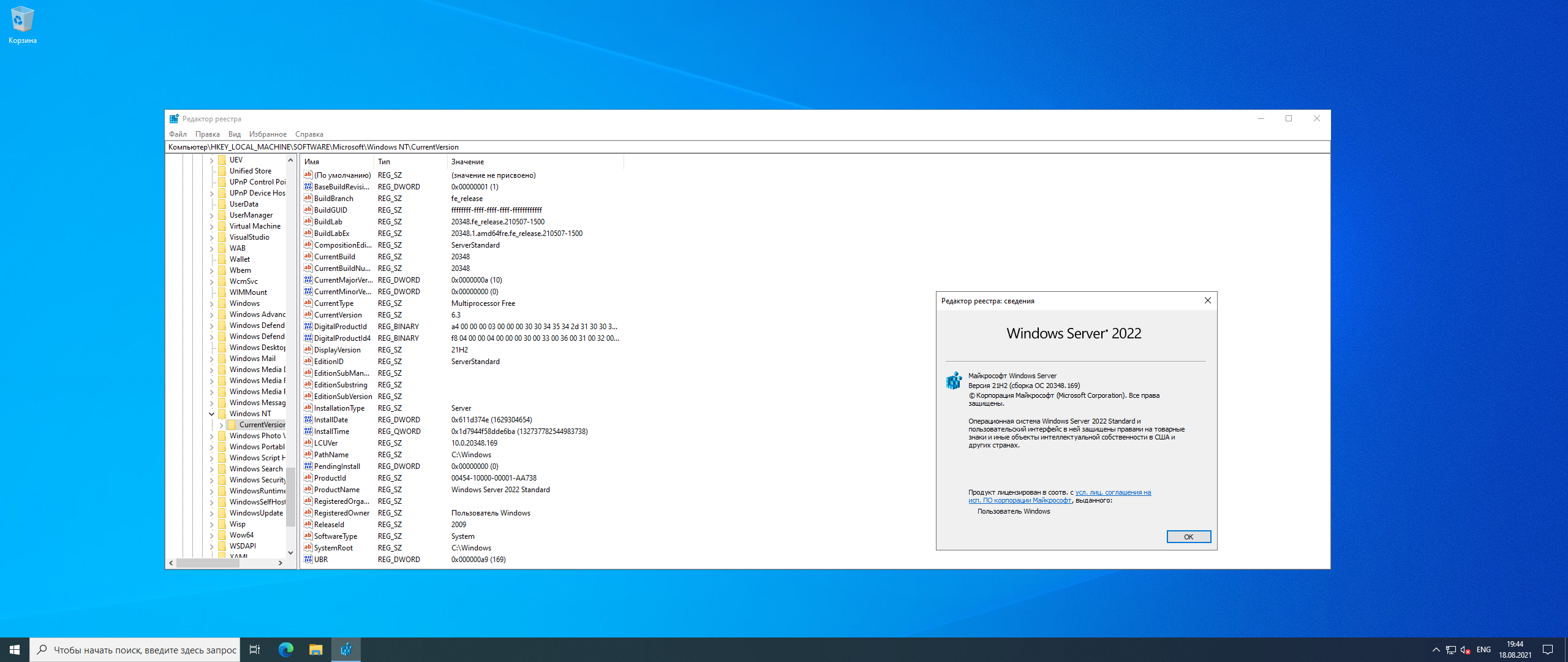Click the Registry Editor title bar icon
Viewport: 1568px width, 662px height.
174,119
